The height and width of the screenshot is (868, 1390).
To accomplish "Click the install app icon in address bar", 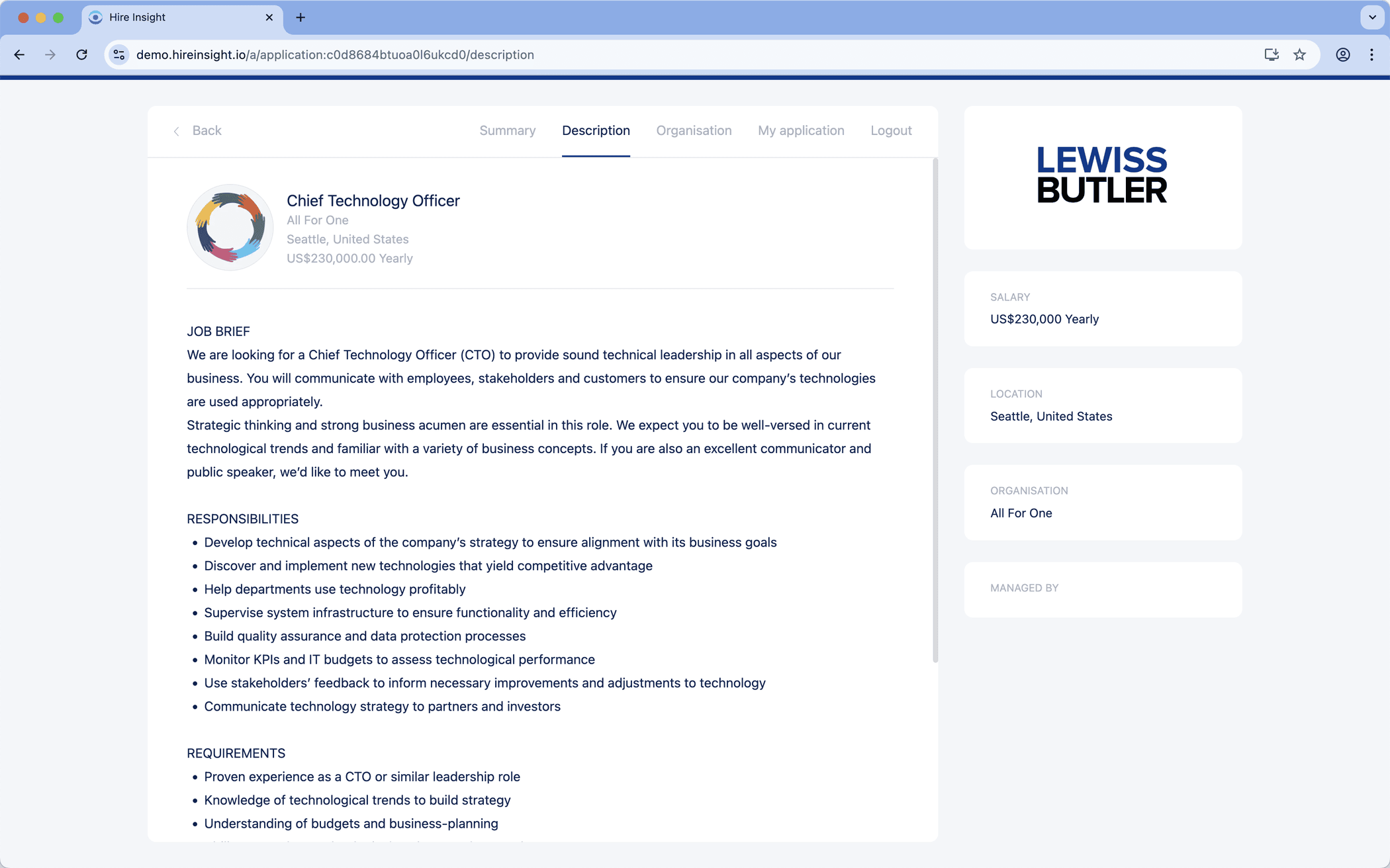I will 1271,55.
